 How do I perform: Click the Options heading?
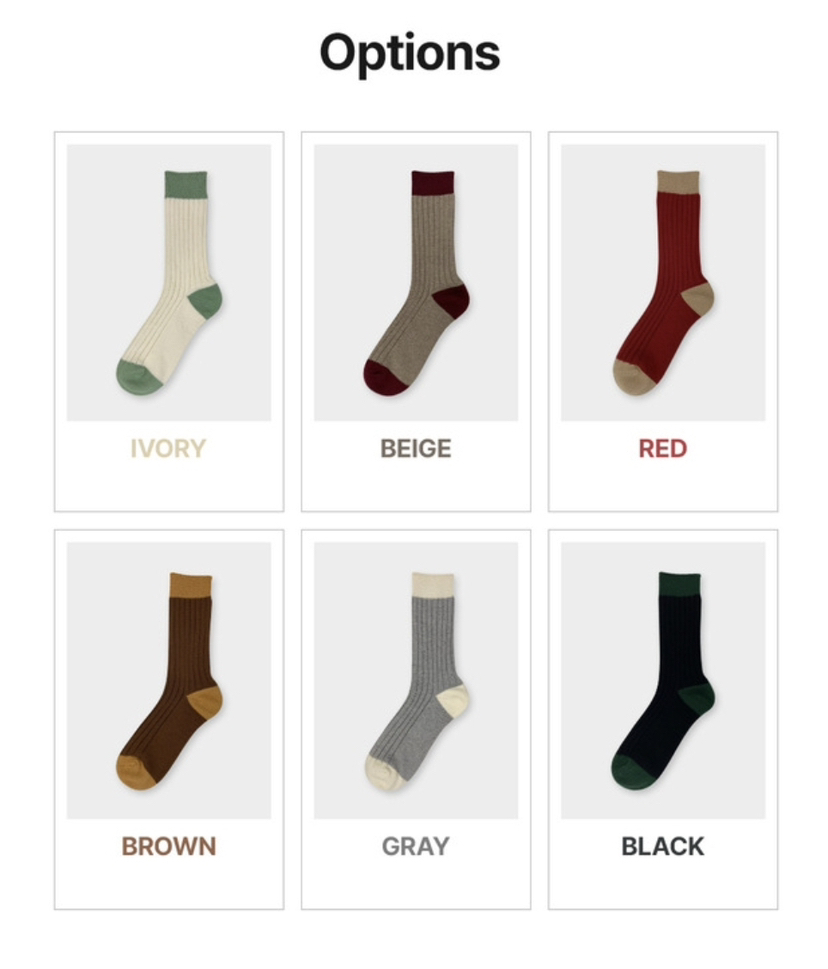410,54
